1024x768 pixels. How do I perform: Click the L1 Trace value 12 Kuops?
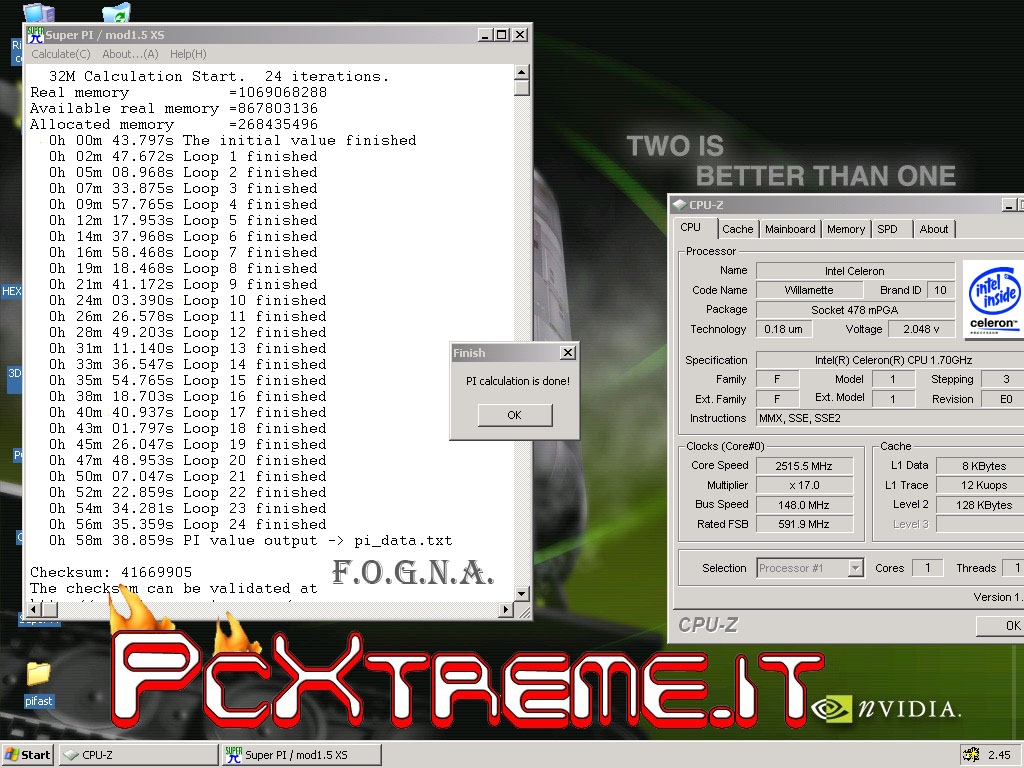point(980,485)
